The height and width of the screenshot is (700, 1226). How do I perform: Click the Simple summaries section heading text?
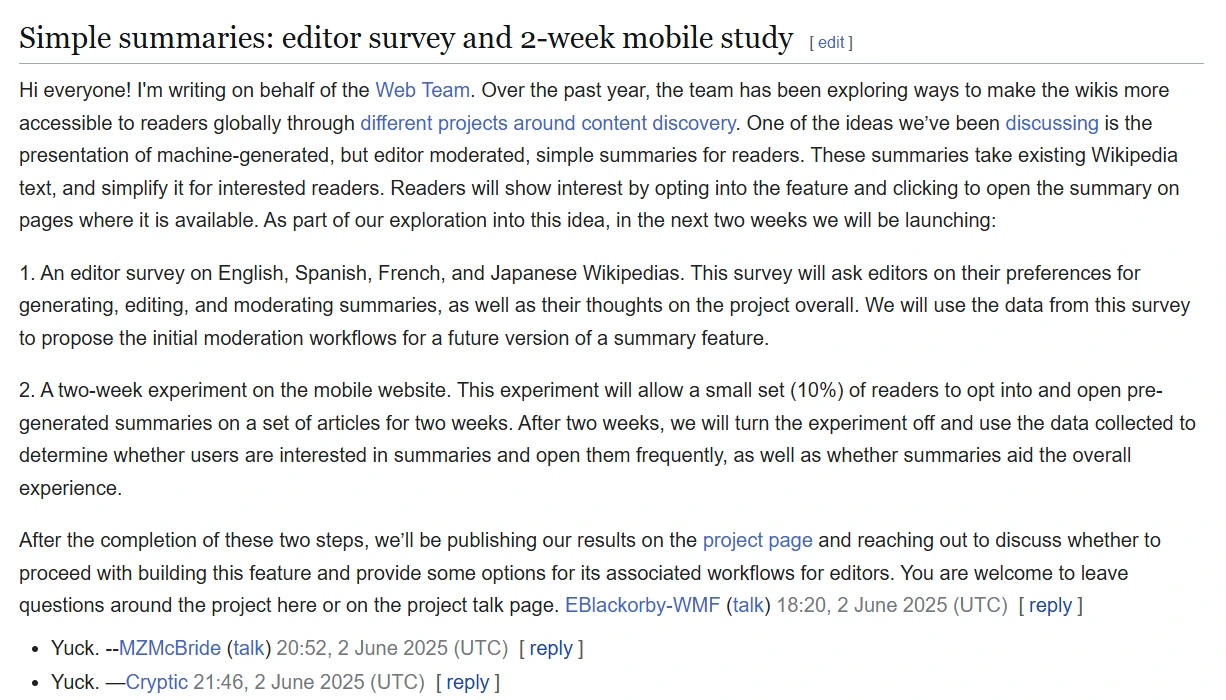pyautogui.click(x=406, y=38)
